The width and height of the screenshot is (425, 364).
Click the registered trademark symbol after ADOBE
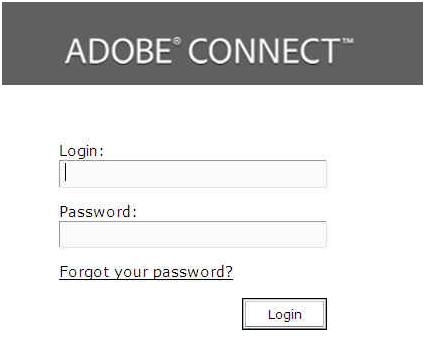coord(177,41)
